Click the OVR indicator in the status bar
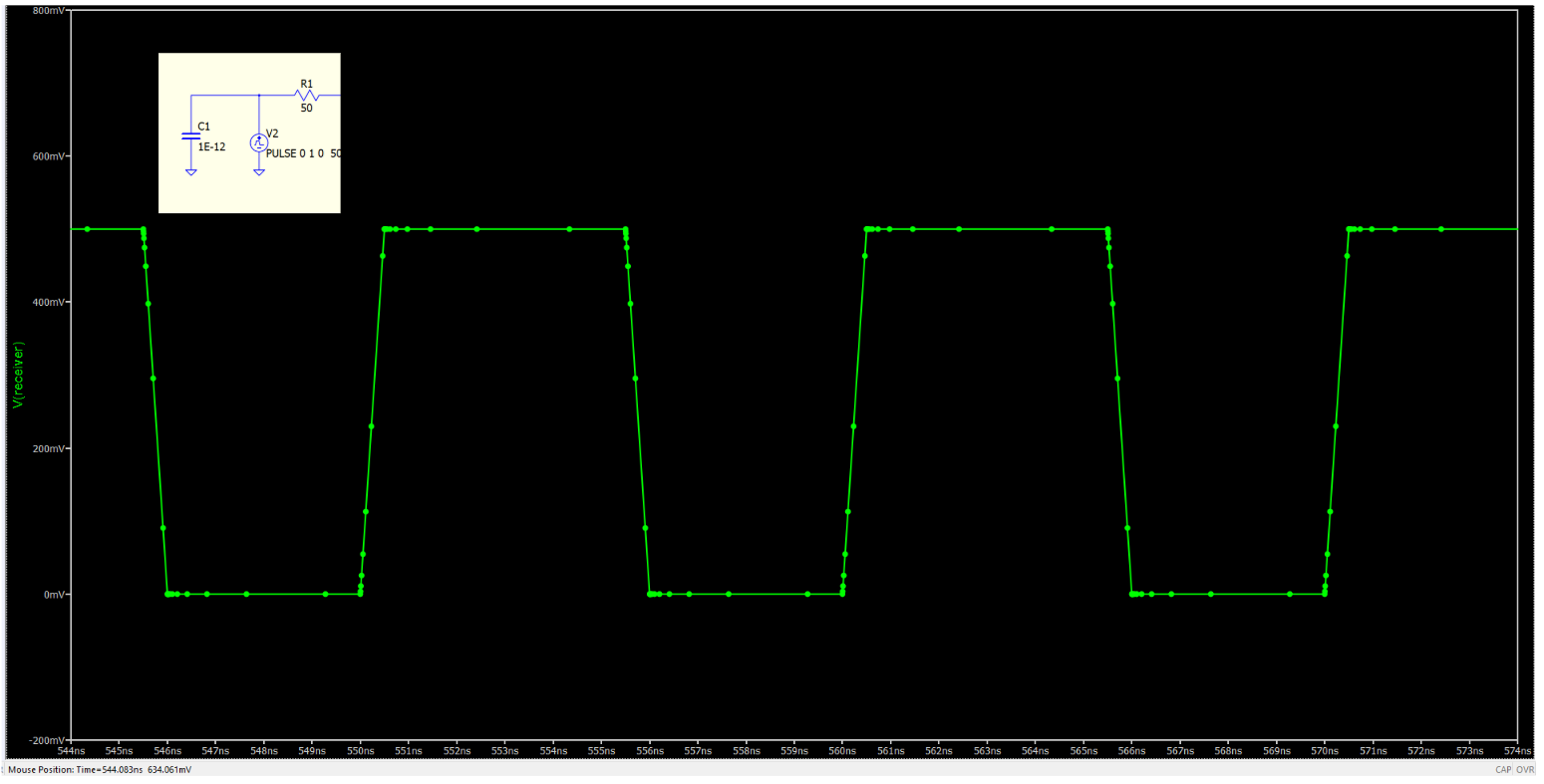 1525,770
